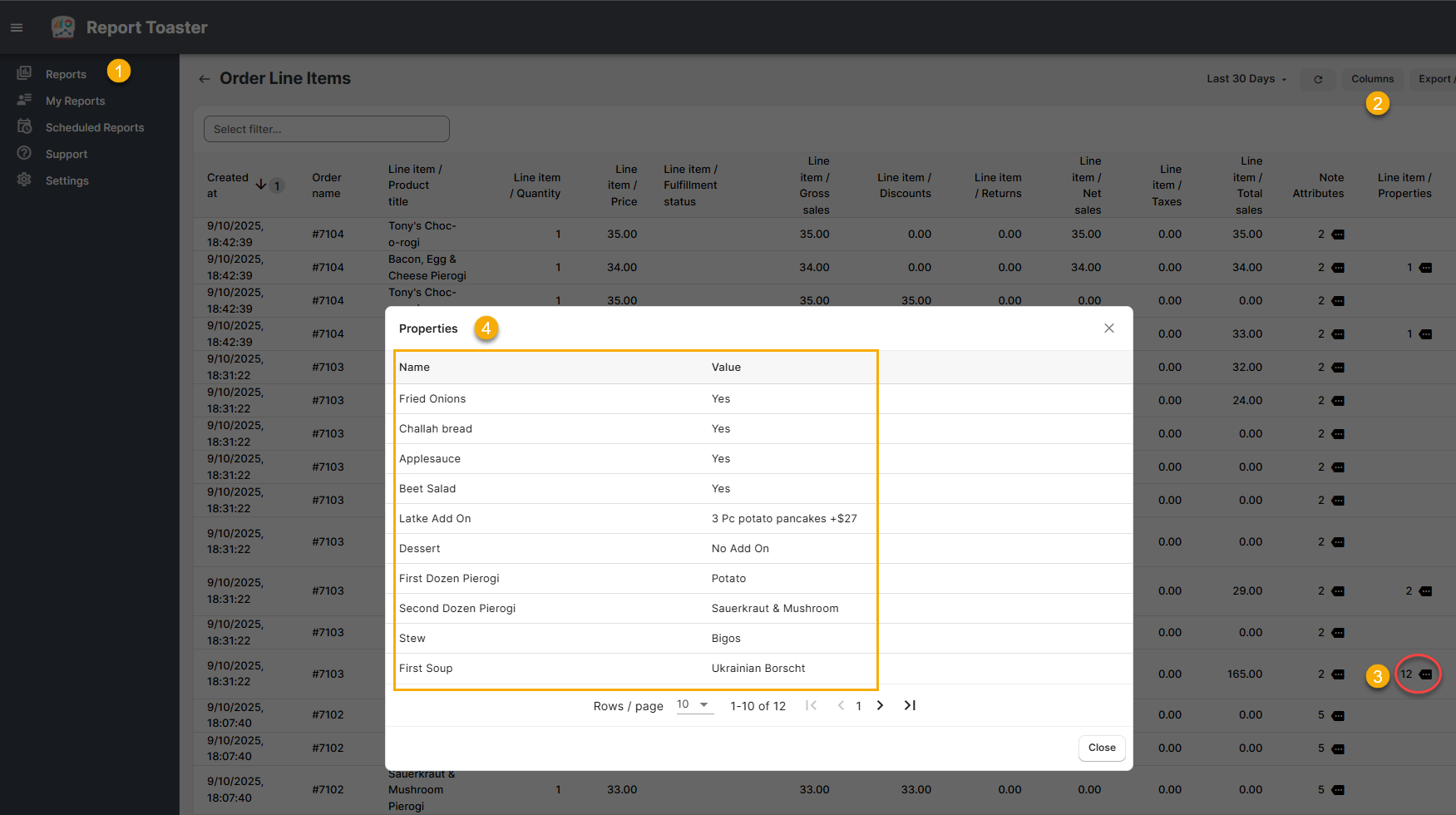This screenshot has width=1456, height=815.
Task: Click the refresh report icon
Action: [1318, 79]
